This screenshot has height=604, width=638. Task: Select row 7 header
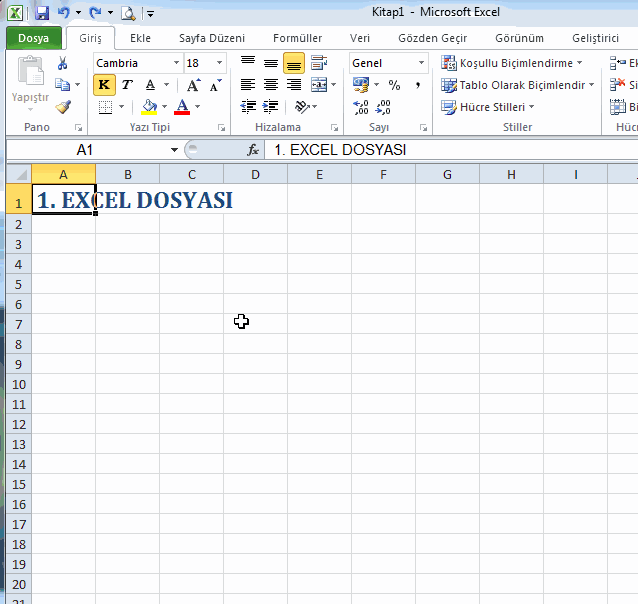pos(19,324)
